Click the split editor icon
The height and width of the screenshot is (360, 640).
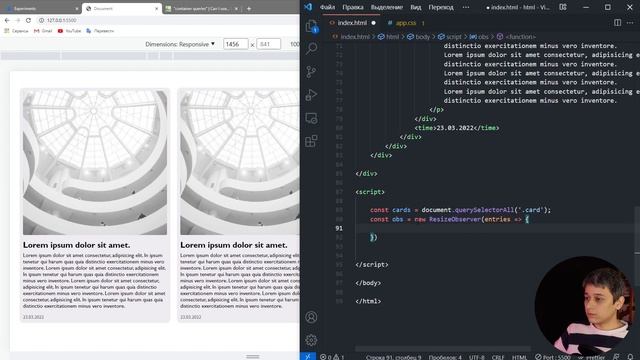tap(617, 23)
